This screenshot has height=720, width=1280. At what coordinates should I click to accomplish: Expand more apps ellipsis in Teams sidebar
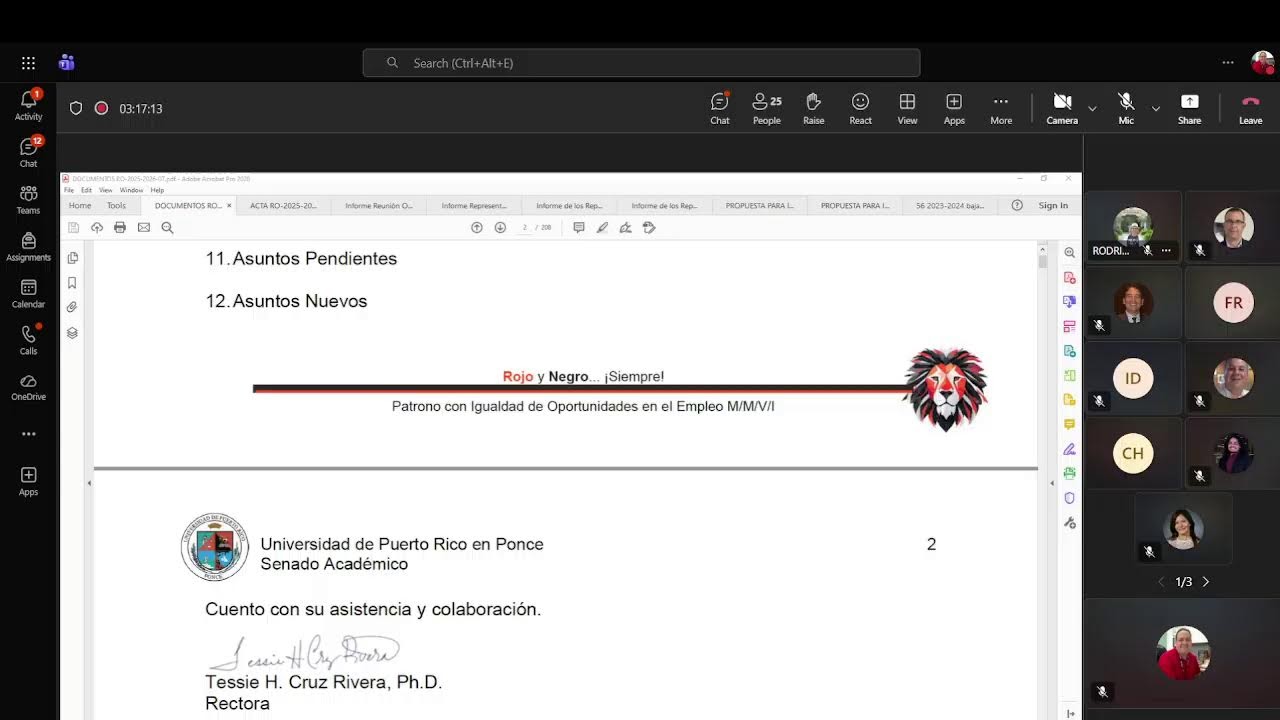28,434
